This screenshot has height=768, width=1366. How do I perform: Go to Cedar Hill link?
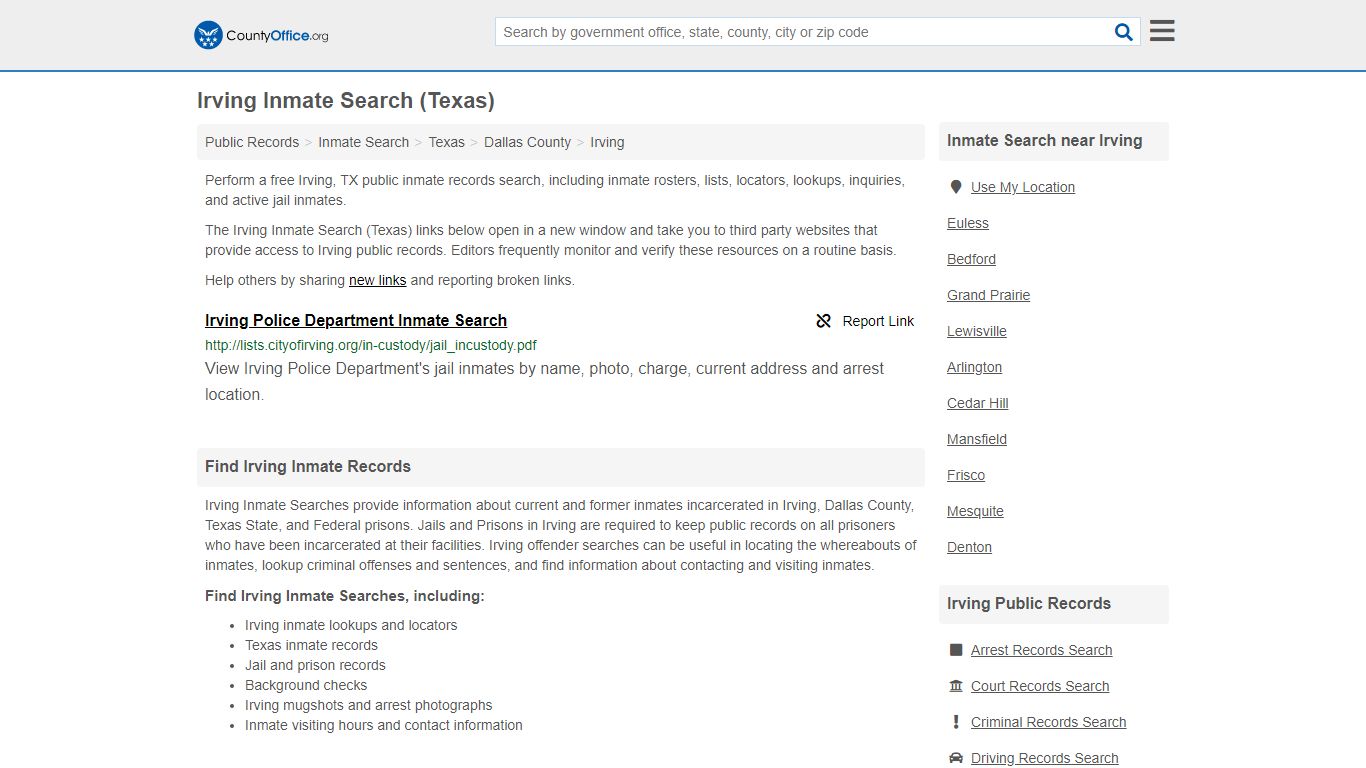[x=977, y=403]
